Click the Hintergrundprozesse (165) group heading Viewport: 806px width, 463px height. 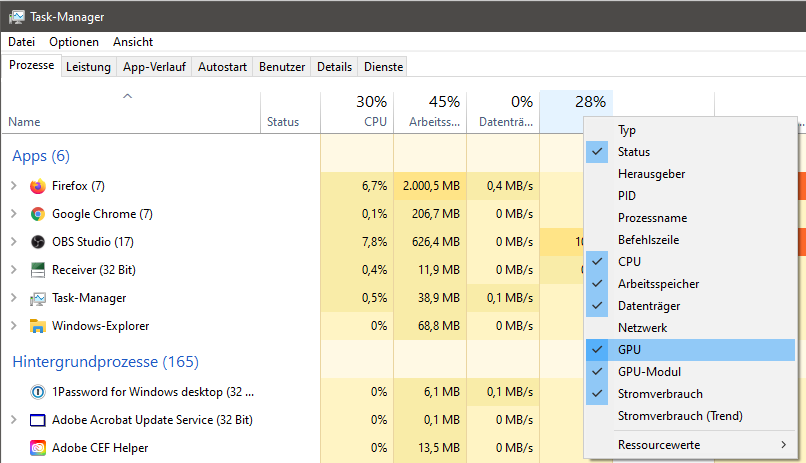105,361
